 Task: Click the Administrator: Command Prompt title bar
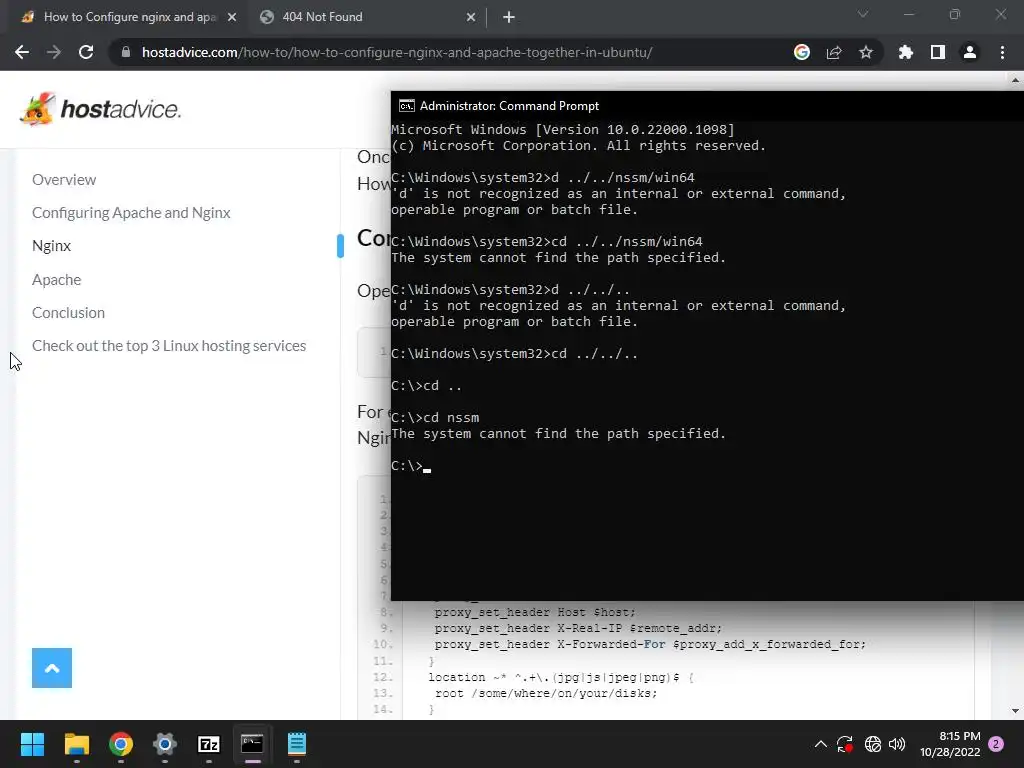[x=707, y=106]
